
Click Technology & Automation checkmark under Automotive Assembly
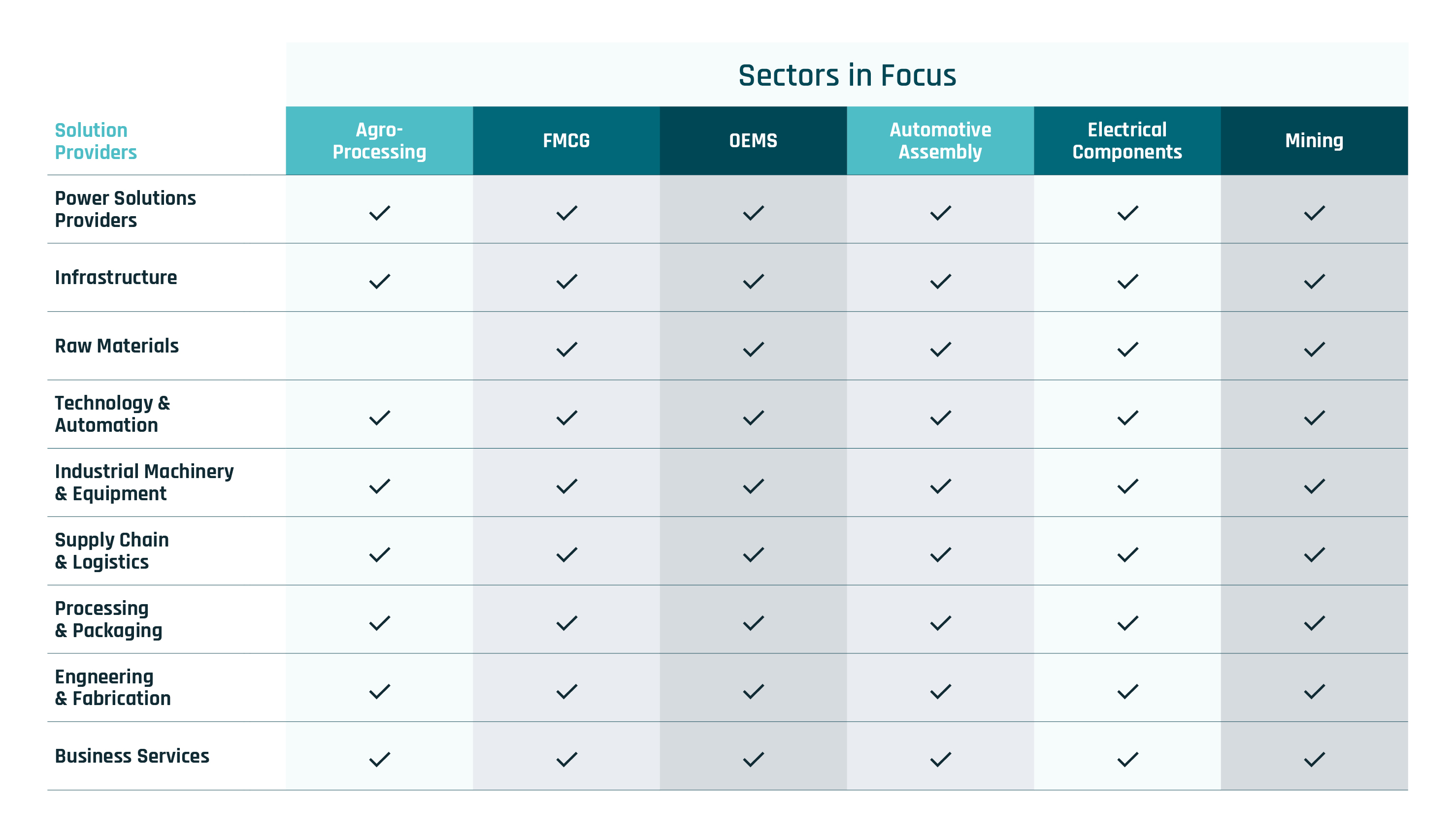click(x=940, y=418)
